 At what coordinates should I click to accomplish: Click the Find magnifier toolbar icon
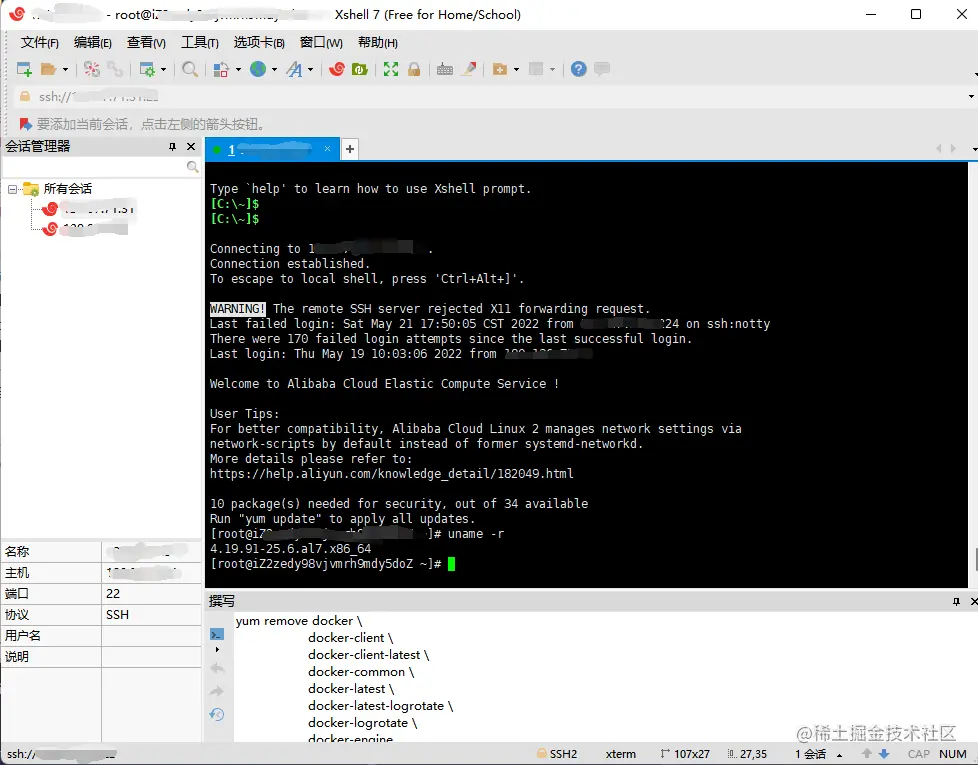point(190,69)
